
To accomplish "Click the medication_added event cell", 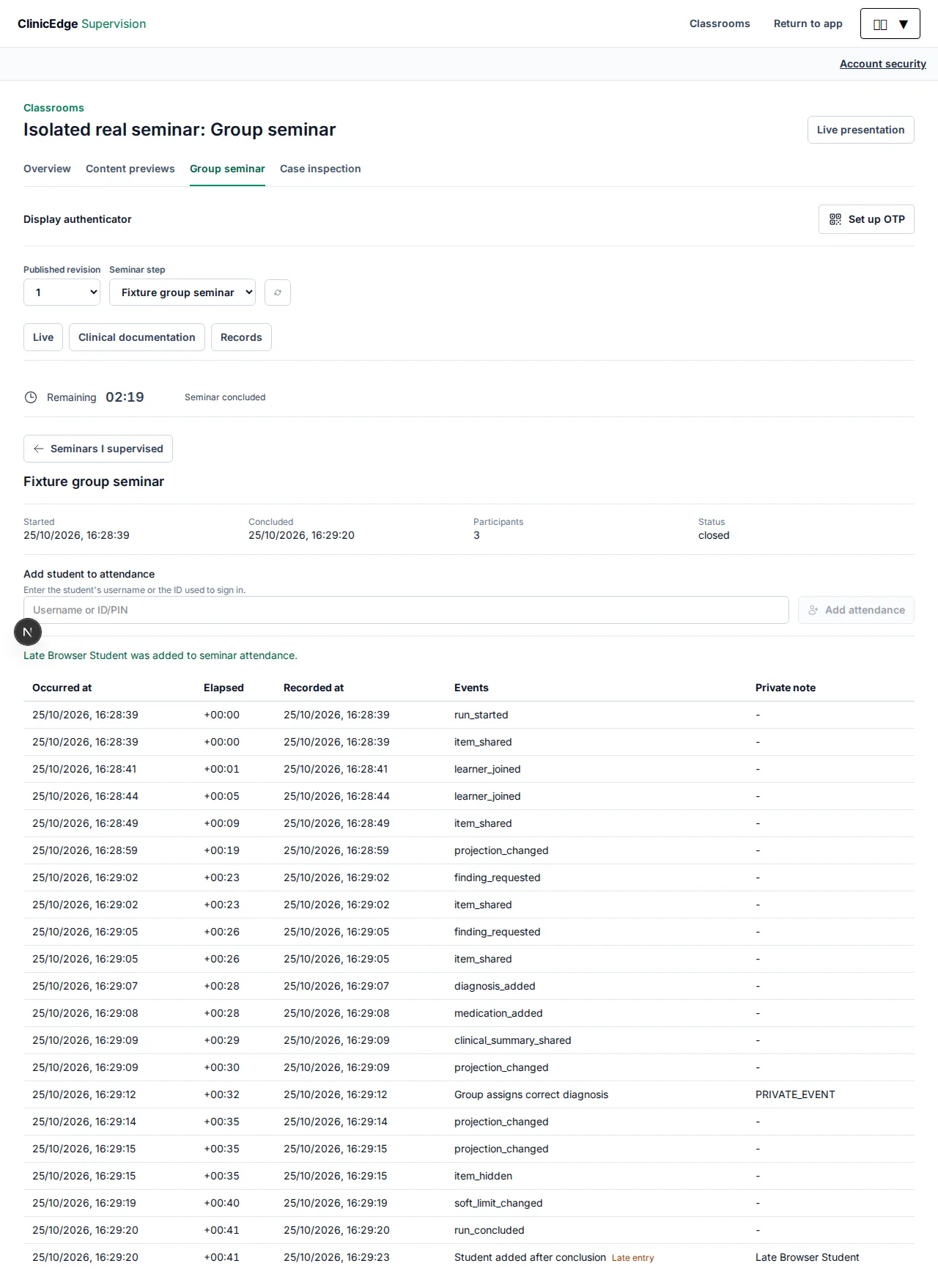I will [498, 1013].
